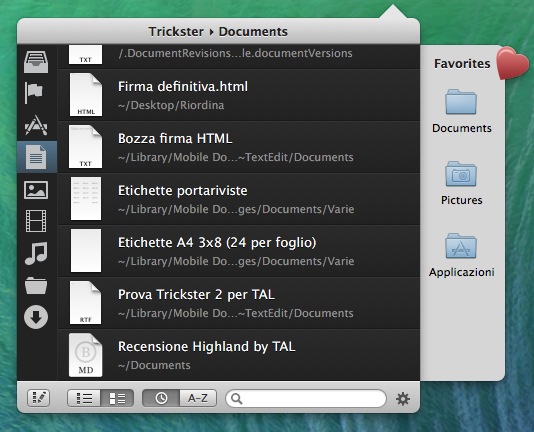Open the settings gear menu
534x432 pixels.
point(403,399)
